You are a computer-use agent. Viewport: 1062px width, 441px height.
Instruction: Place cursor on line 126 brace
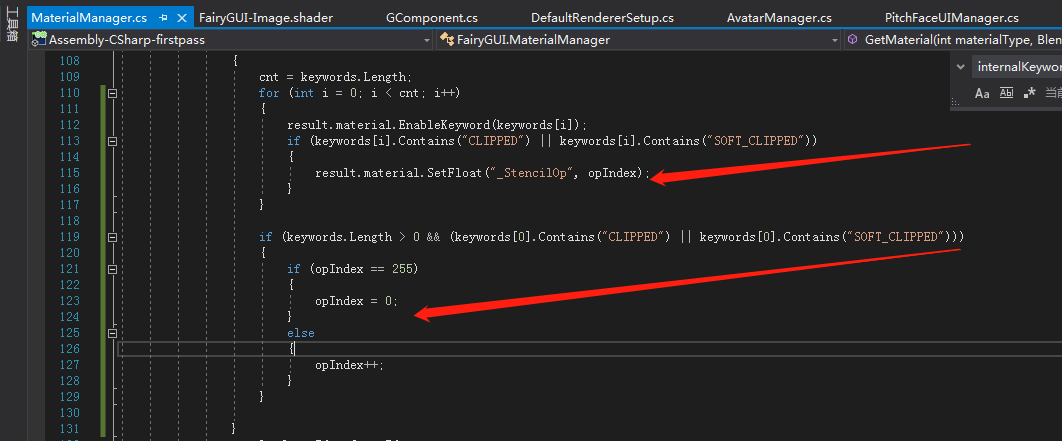(x=291, y=349)
